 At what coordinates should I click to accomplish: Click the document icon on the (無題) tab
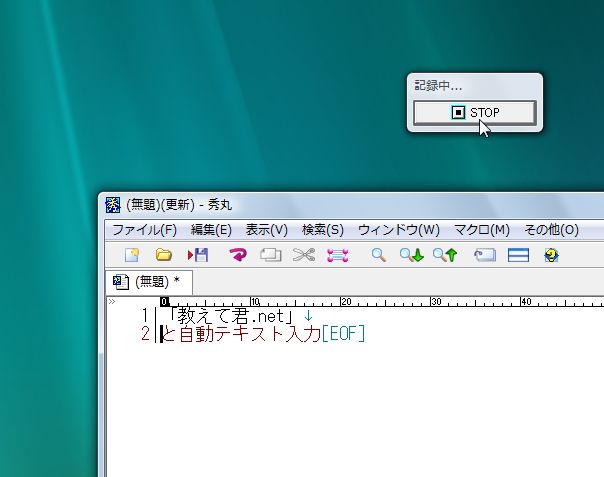(121, 282)
